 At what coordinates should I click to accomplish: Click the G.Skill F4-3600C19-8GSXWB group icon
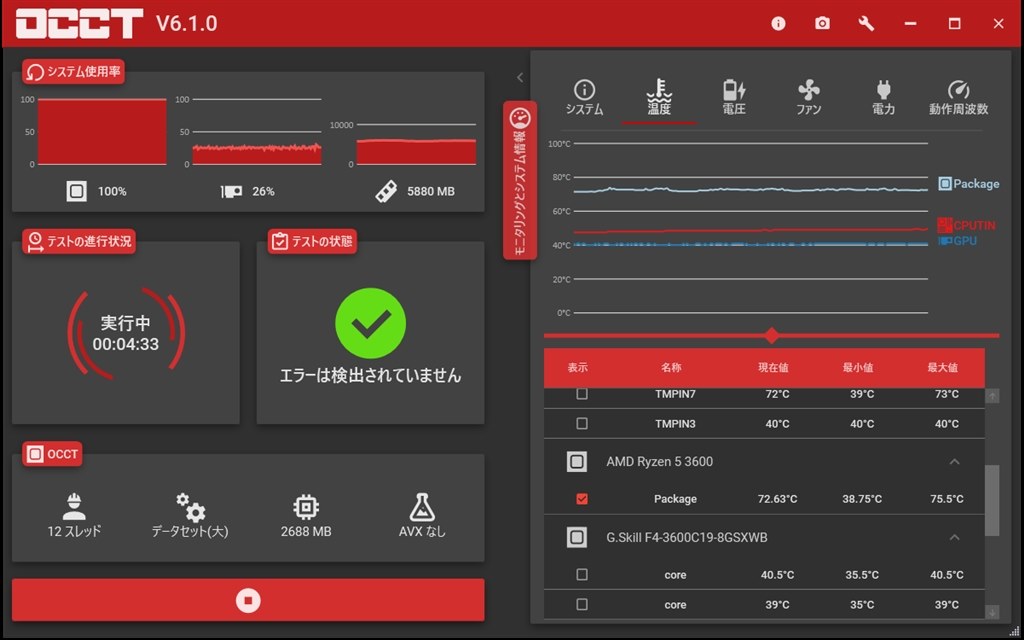577,537
